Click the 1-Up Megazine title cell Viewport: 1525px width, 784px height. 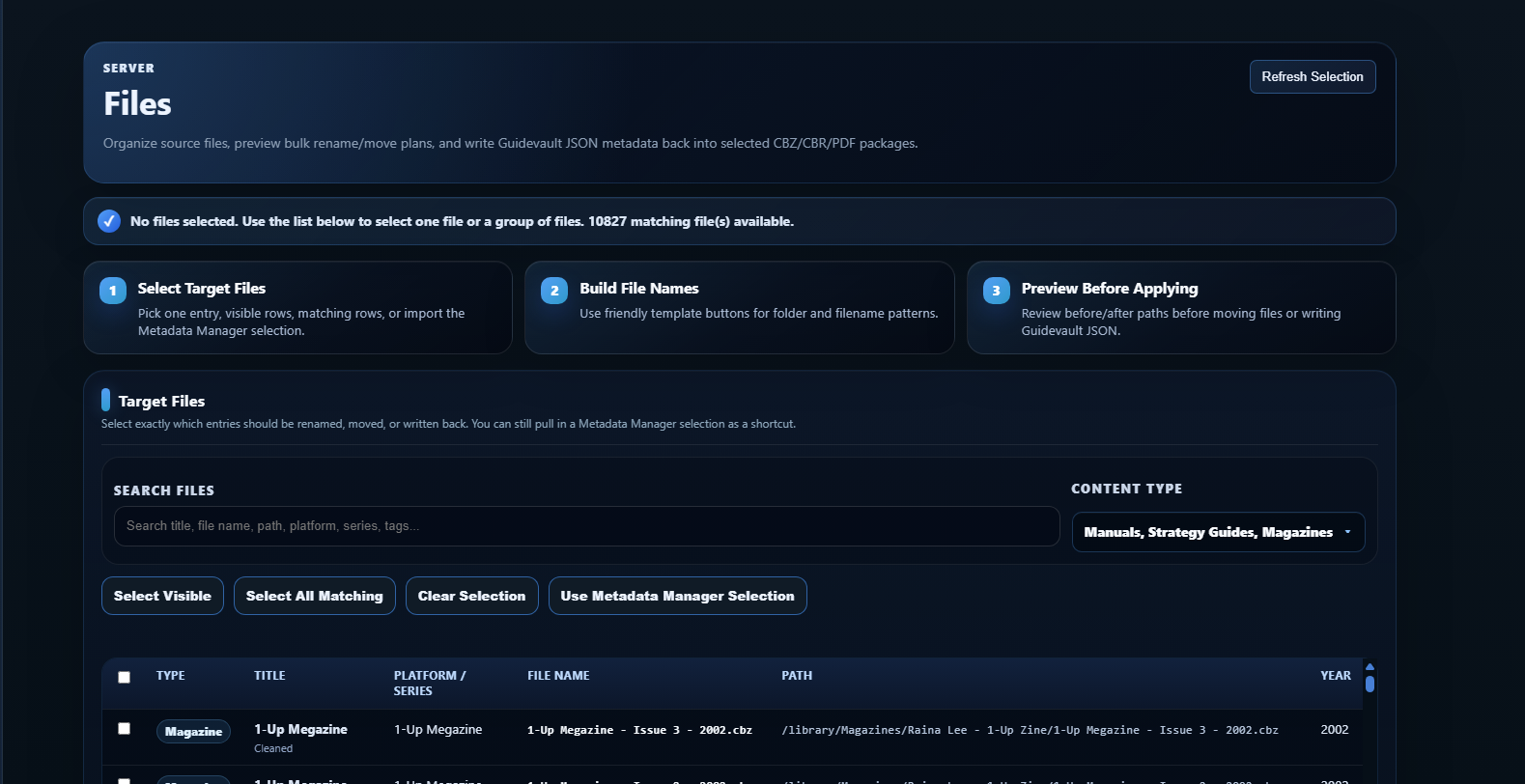coord(300,730)
